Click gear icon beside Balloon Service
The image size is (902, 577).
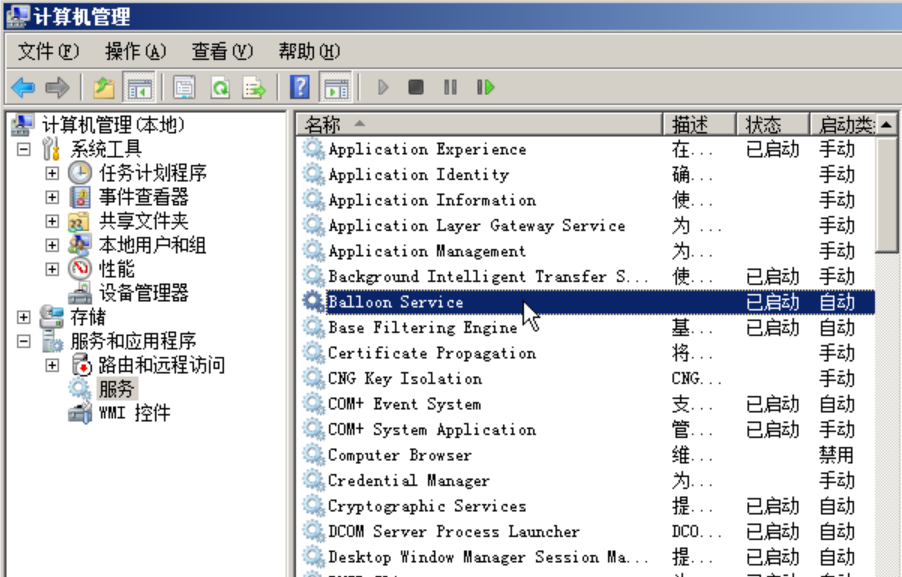(x=314, y=302)
